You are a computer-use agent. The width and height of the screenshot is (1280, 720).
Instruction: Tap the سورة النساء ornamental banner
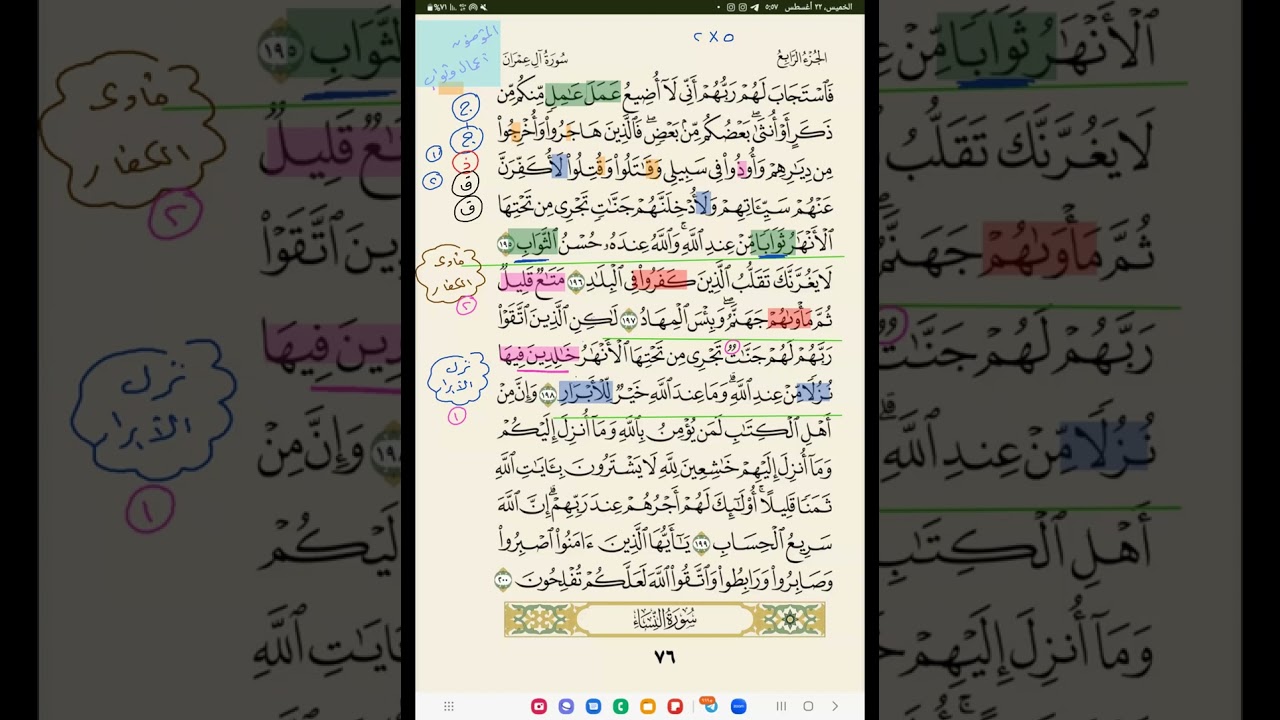click(x=665, y=620)
